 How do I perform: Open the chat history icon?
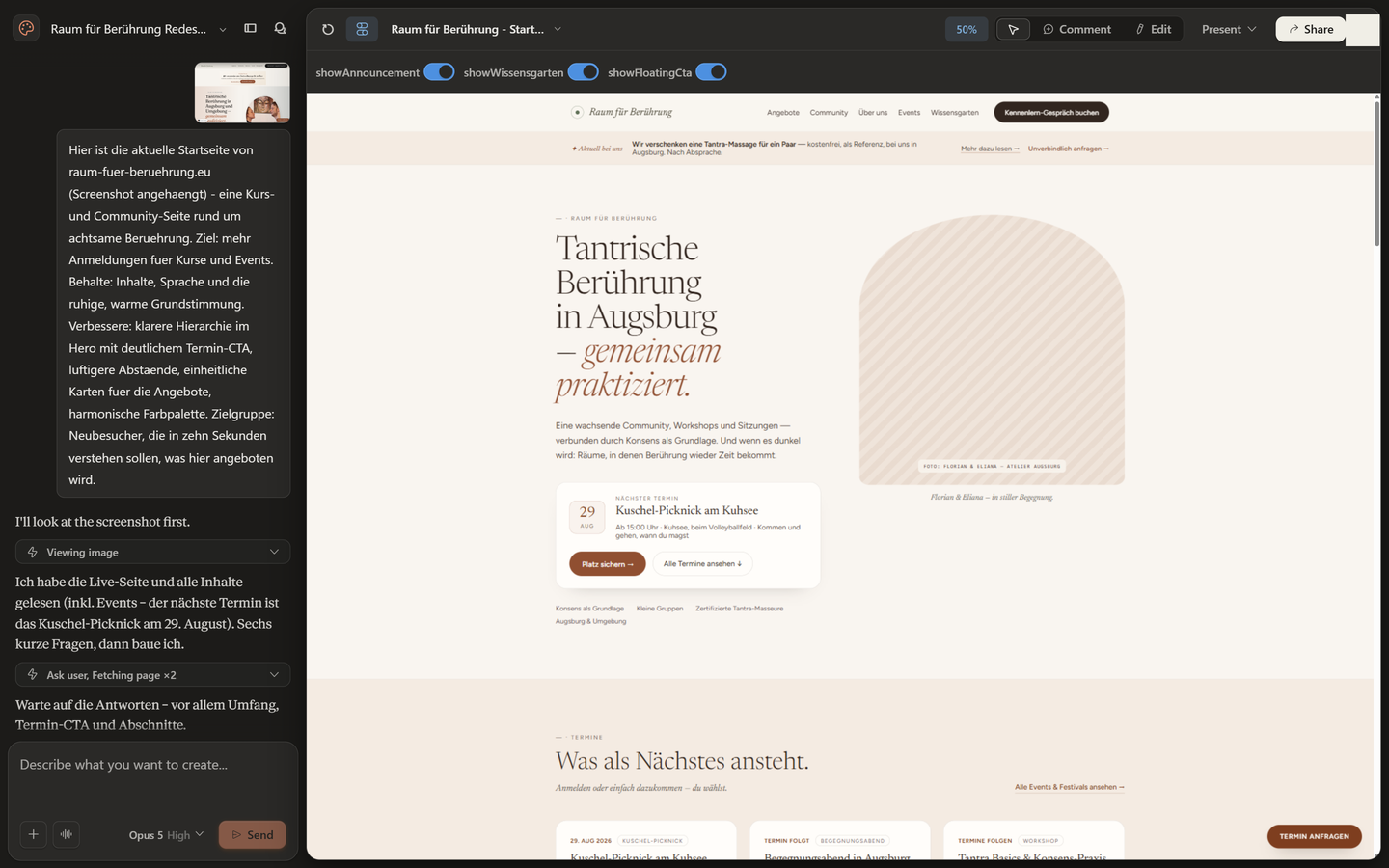click(x=280, y=29)
